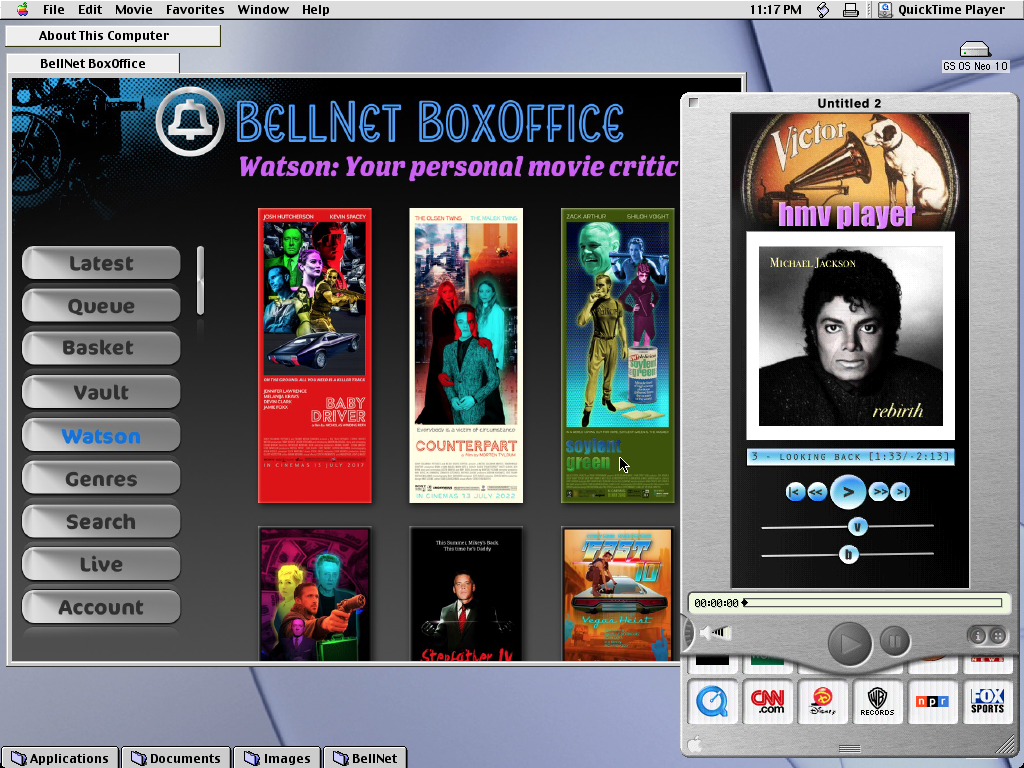Click the b slider knob in hmv player
Image resolution: width=1024 pixels, height=768 pixels.
[x=848, y=555]
